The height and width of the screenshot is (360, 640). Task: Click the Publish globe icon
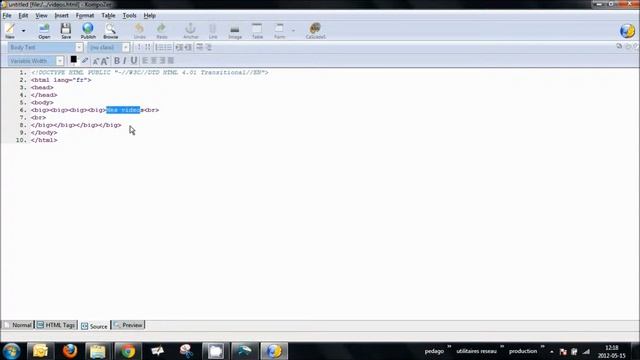(x=88, y=31)
